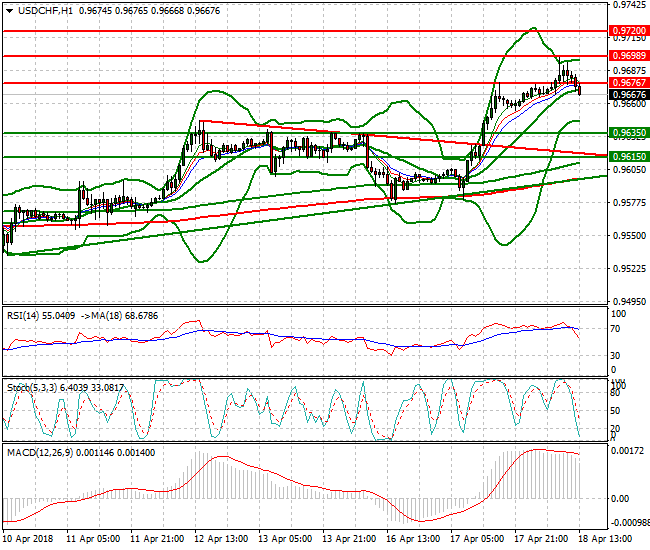Viewport: 650px width, 550px height.
Task: Click the 0.96875 price scale value
Action: tap(629, 70)
